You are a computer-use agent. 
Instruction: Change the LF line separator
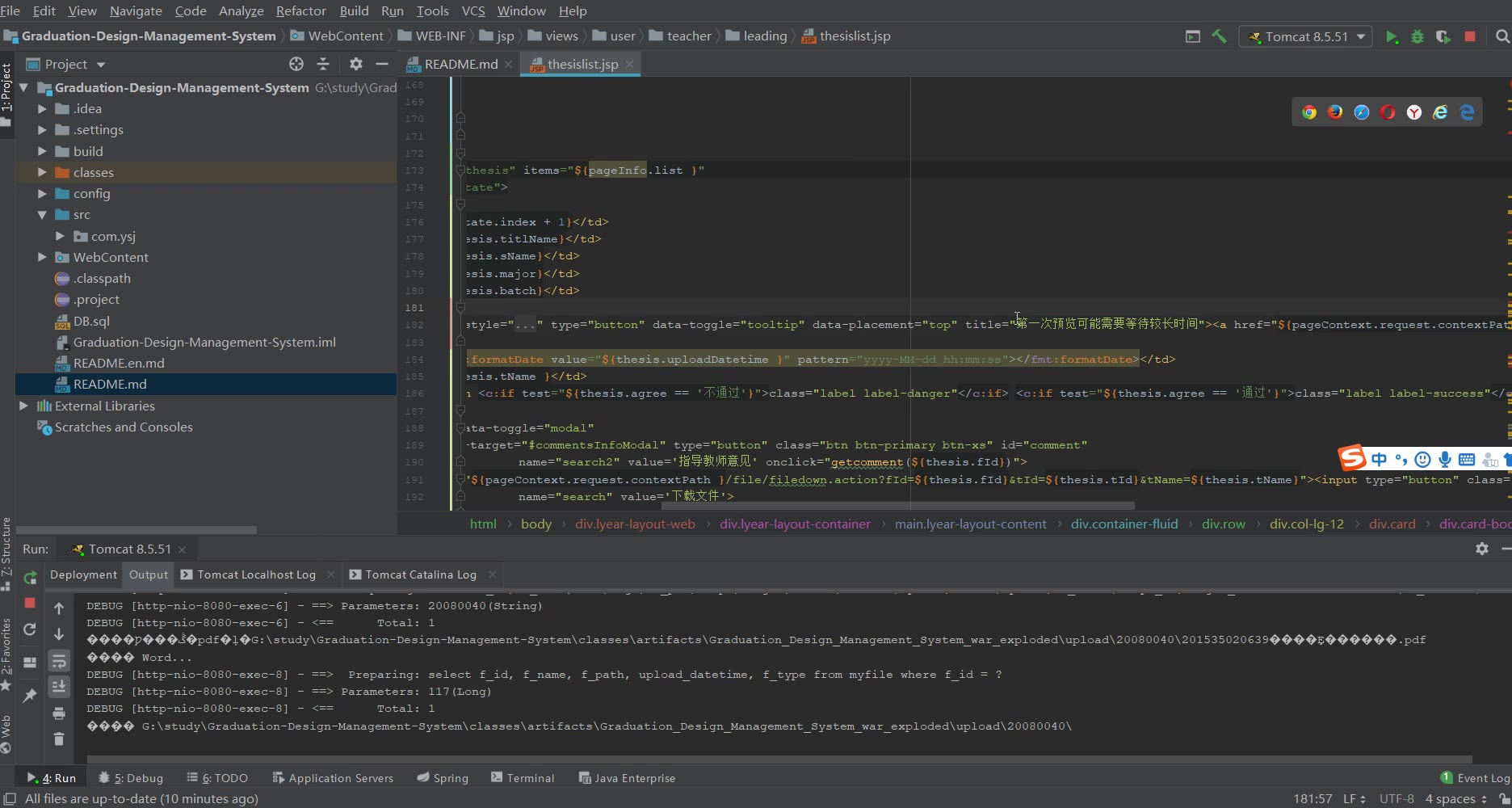pyautogui.click(x=1354, y=798)
